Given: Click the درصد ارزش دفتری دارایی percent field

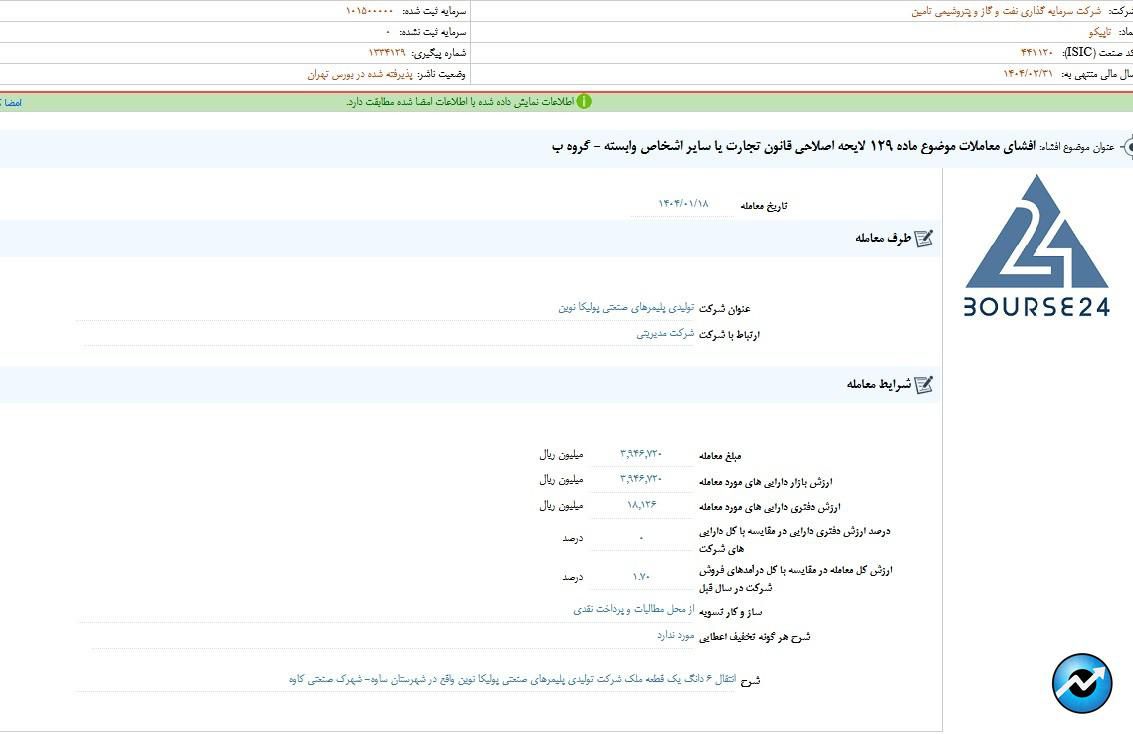Looking at the screenshot, I should coord(641,537).
